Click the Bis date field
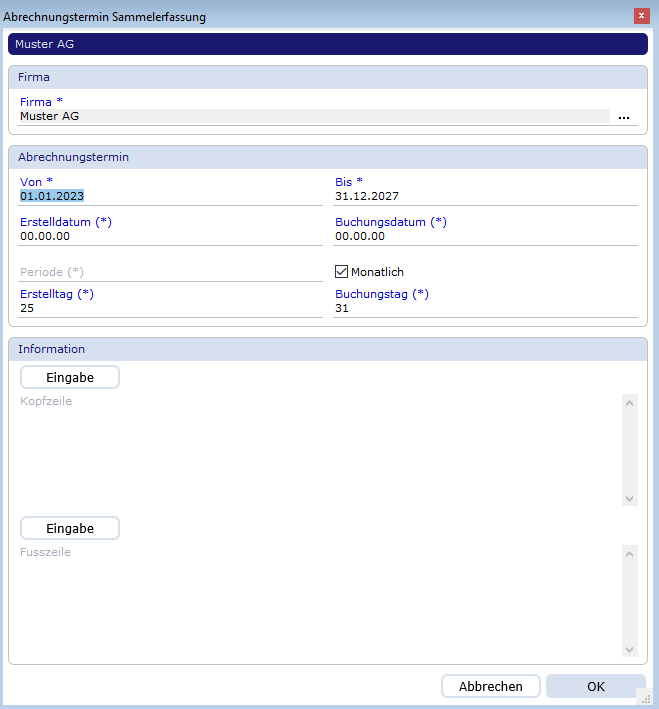Screen dimensions: 659x709 pos(485,197)
